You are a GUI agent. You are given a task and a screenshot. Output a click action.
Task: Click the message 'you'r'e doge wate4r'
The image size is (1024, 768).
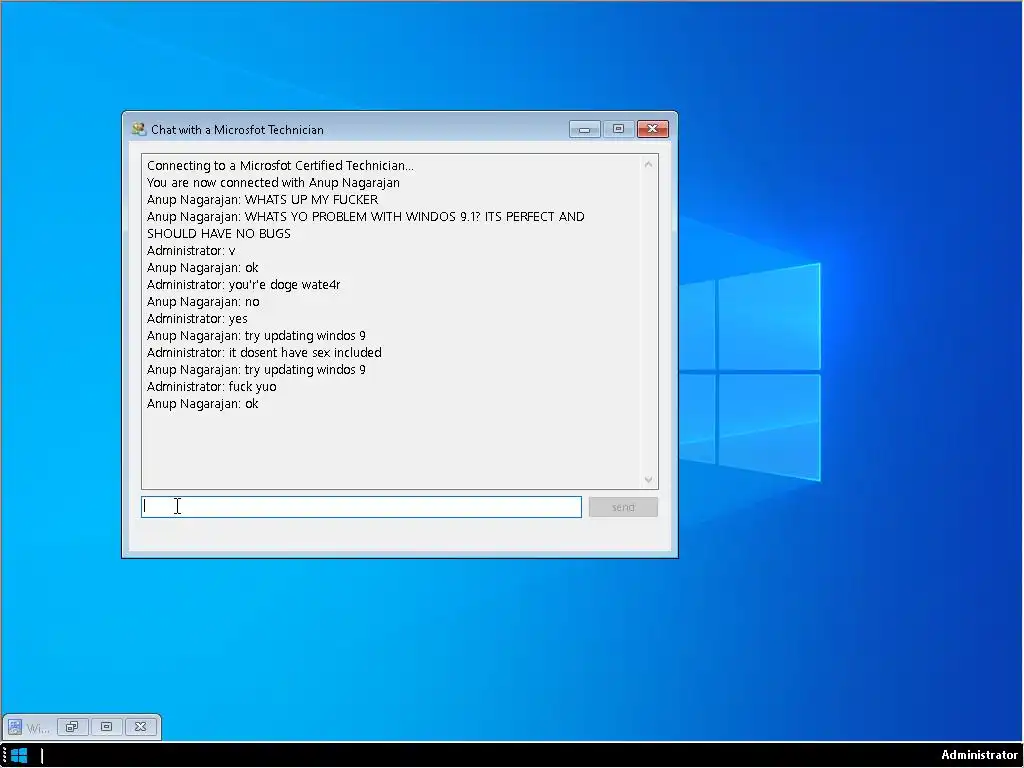[284, 284]
